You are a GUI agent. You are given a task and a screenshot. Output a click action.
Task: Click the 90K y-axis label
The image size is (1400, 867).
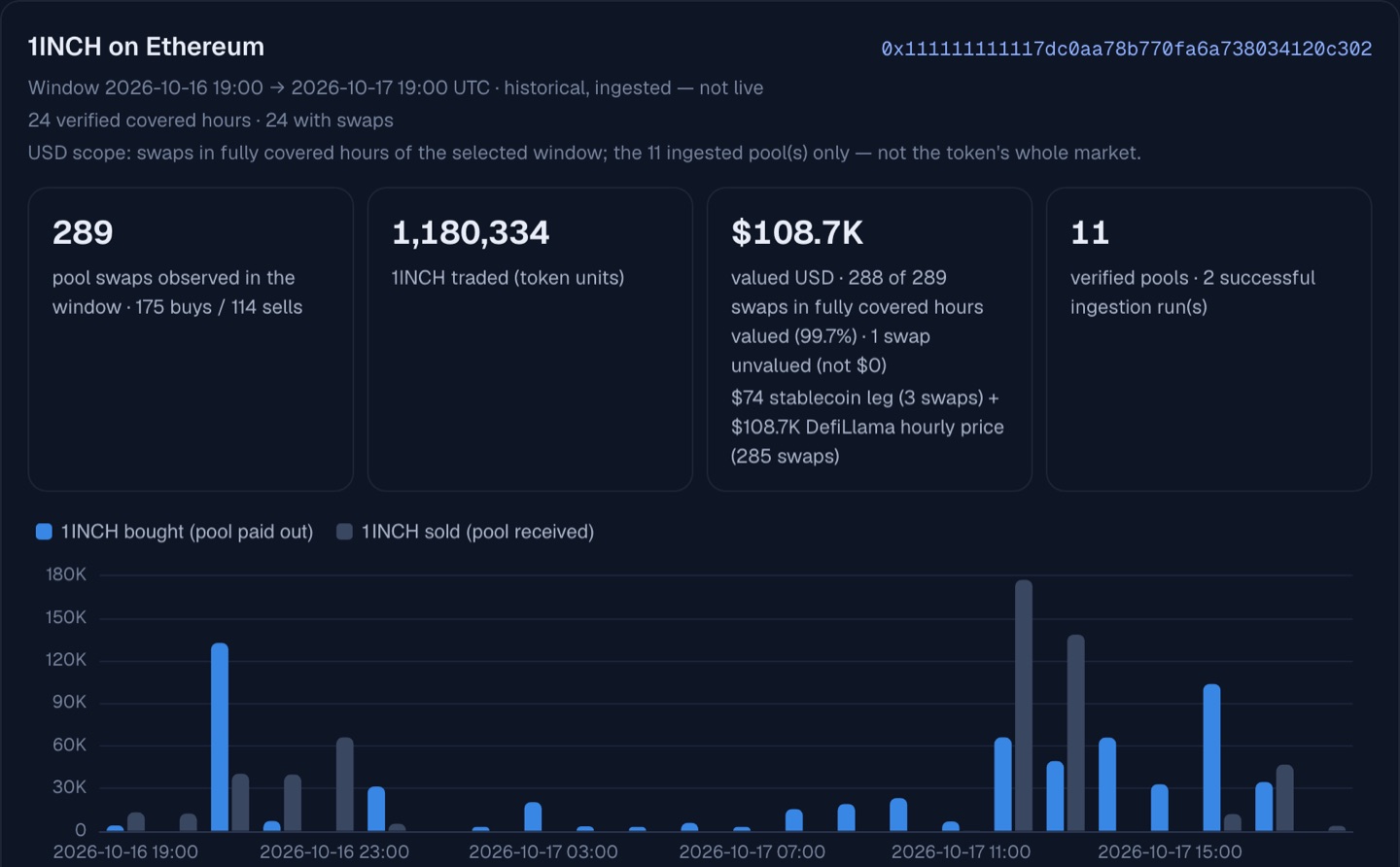(69, 702)
